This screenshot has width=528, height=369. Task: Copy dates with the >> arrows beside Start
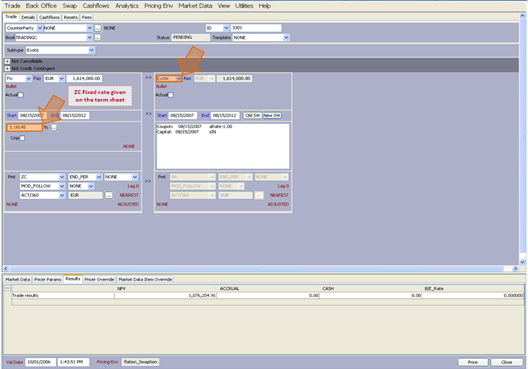(148, 114)
